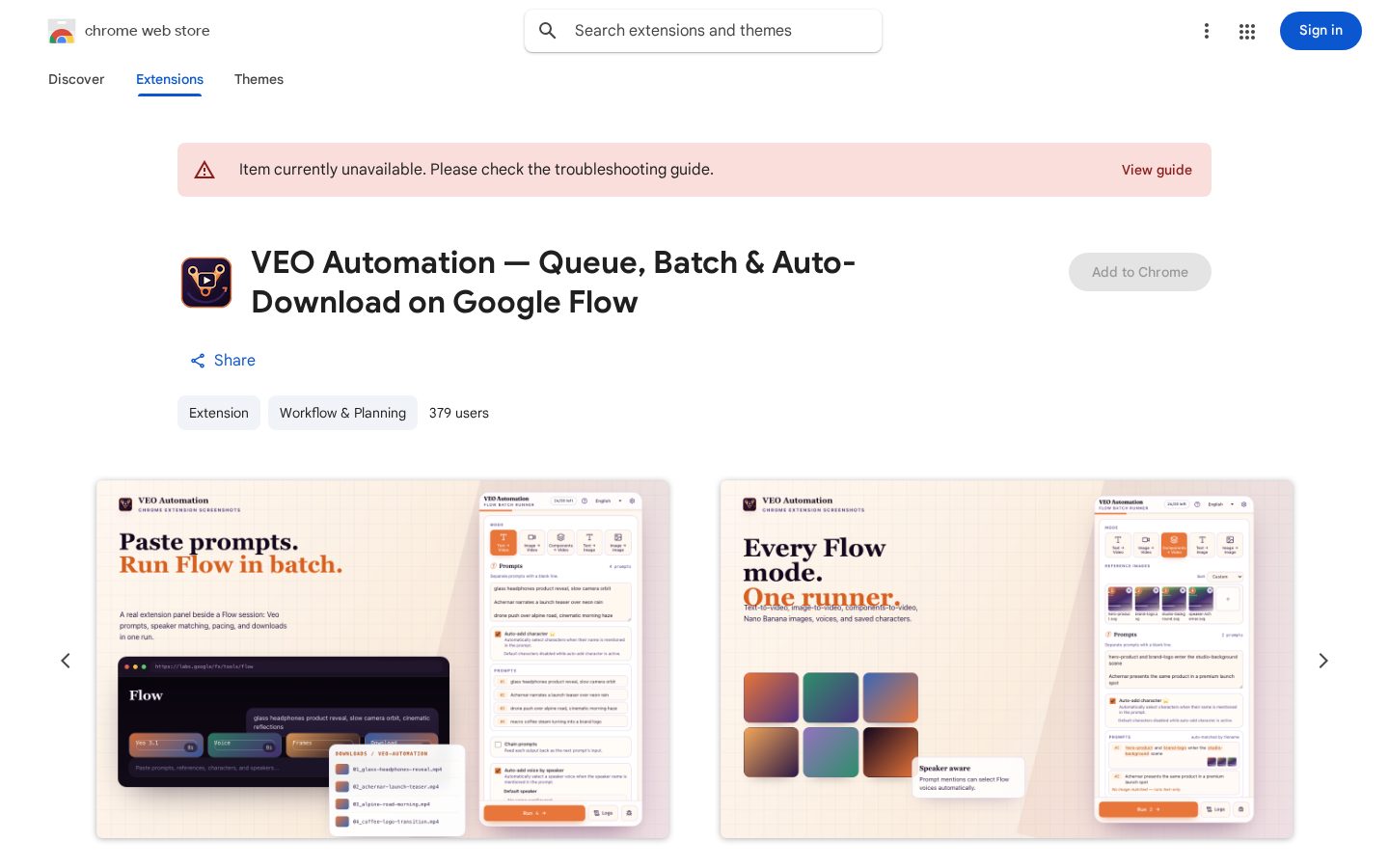Select the Workflow & Planning chip
This screenshot has width=1389, height=868.
(342, 413)
